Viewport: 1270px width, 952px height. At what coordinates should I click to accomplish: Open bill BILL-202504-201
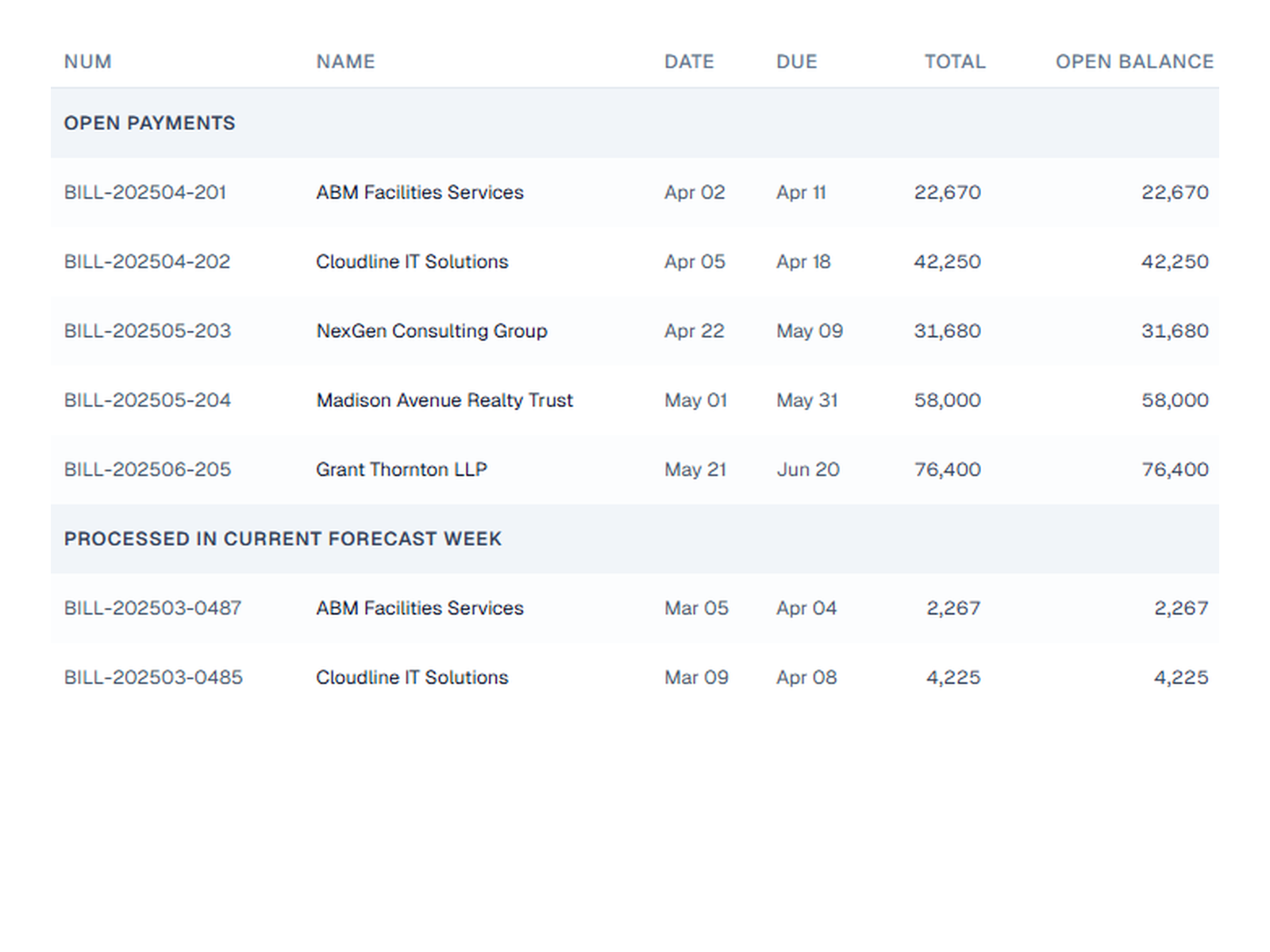(145, 192)
